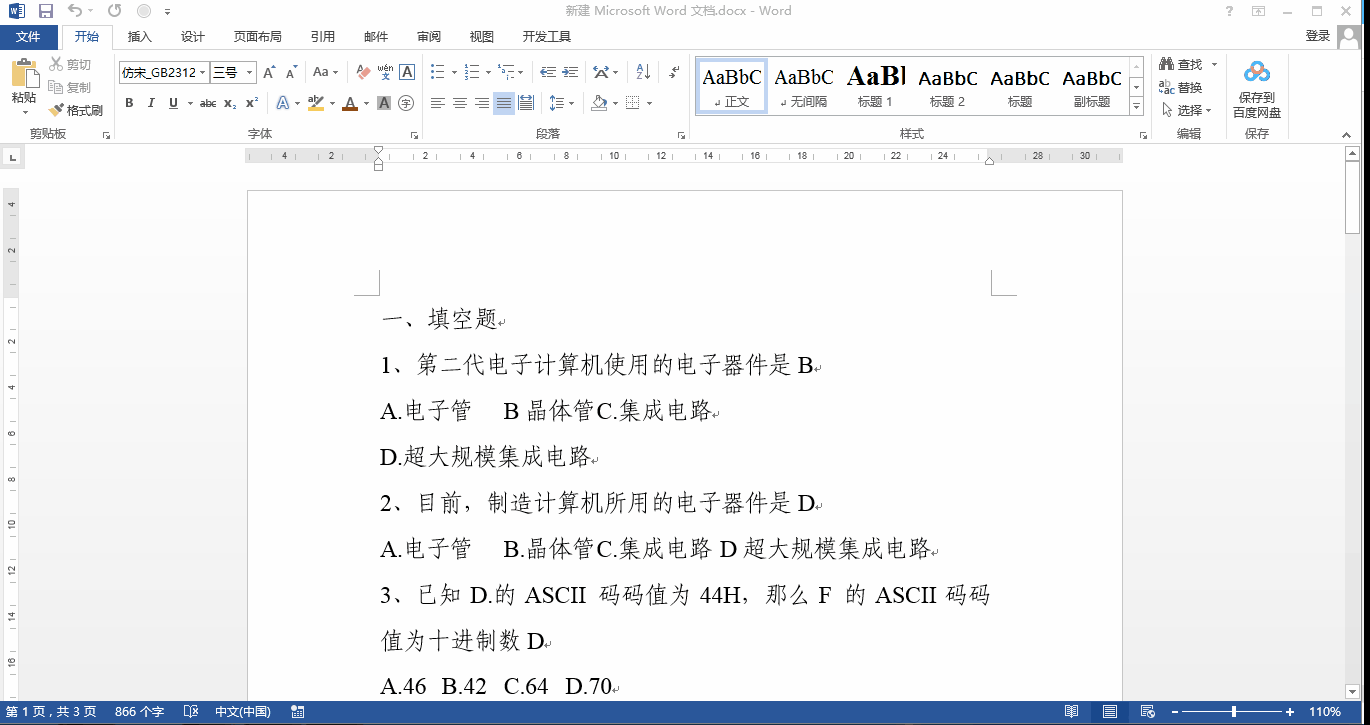Click the Replace (替换) button
Screen dimensions: 1370x725
coord(1181,87)
